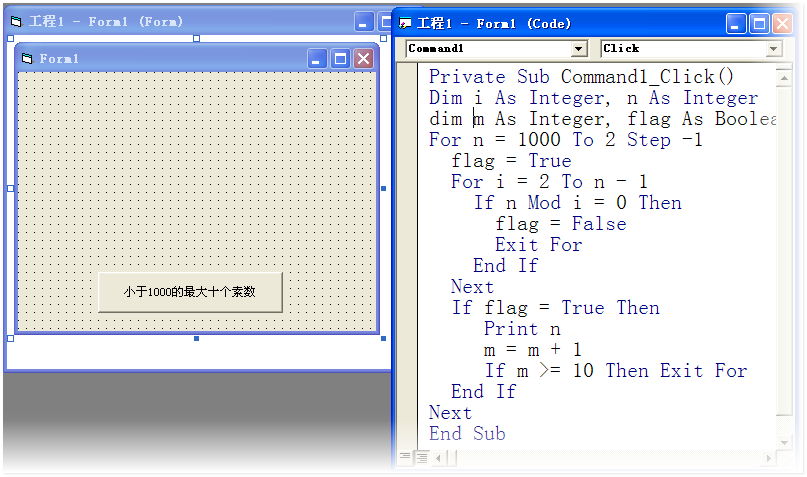Viewport: 807px width, 477px height.
Task: Click the 'flag = True' code line
Action: coord(511,161)
